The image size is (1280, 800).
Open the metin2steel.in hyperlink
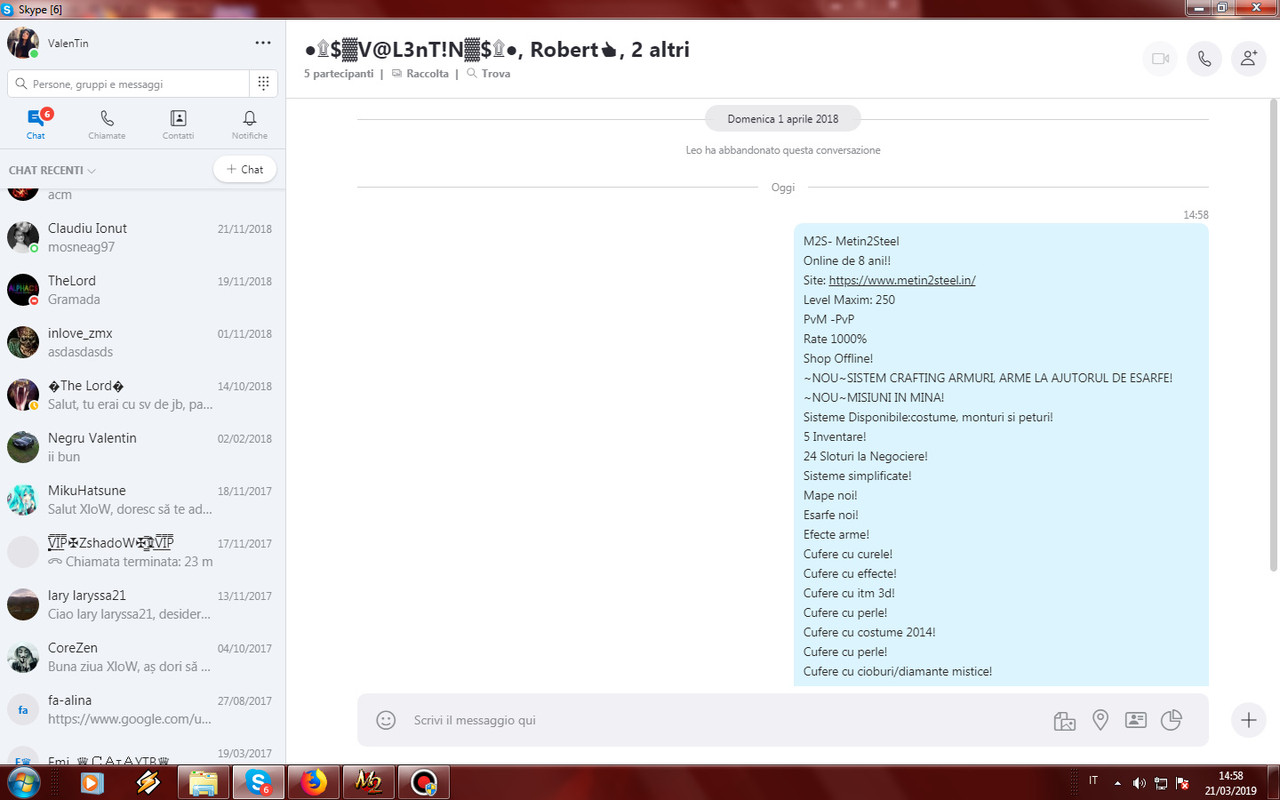click(x=902, y=280)
